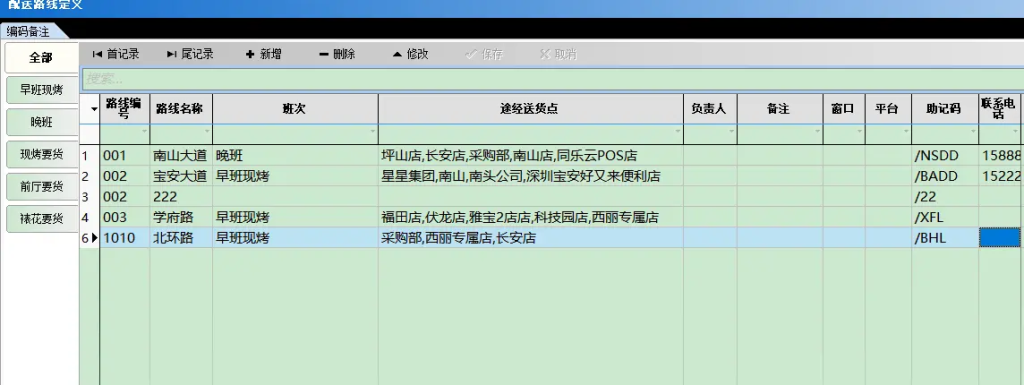
Task: Click mnemonic code /XFL cell
Action: (x=945, y=217)
